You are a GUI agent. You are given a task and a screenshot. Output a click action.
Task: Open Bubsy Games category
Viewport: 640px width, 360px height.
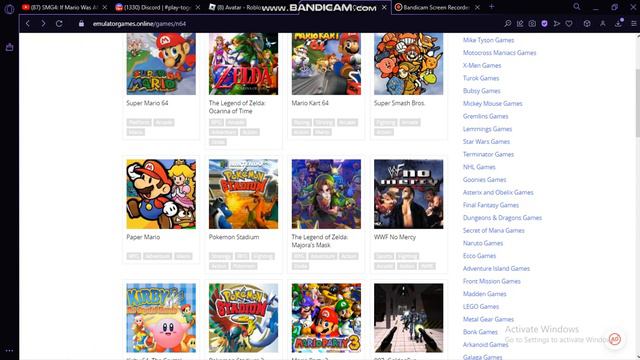[x=481, y=91]
